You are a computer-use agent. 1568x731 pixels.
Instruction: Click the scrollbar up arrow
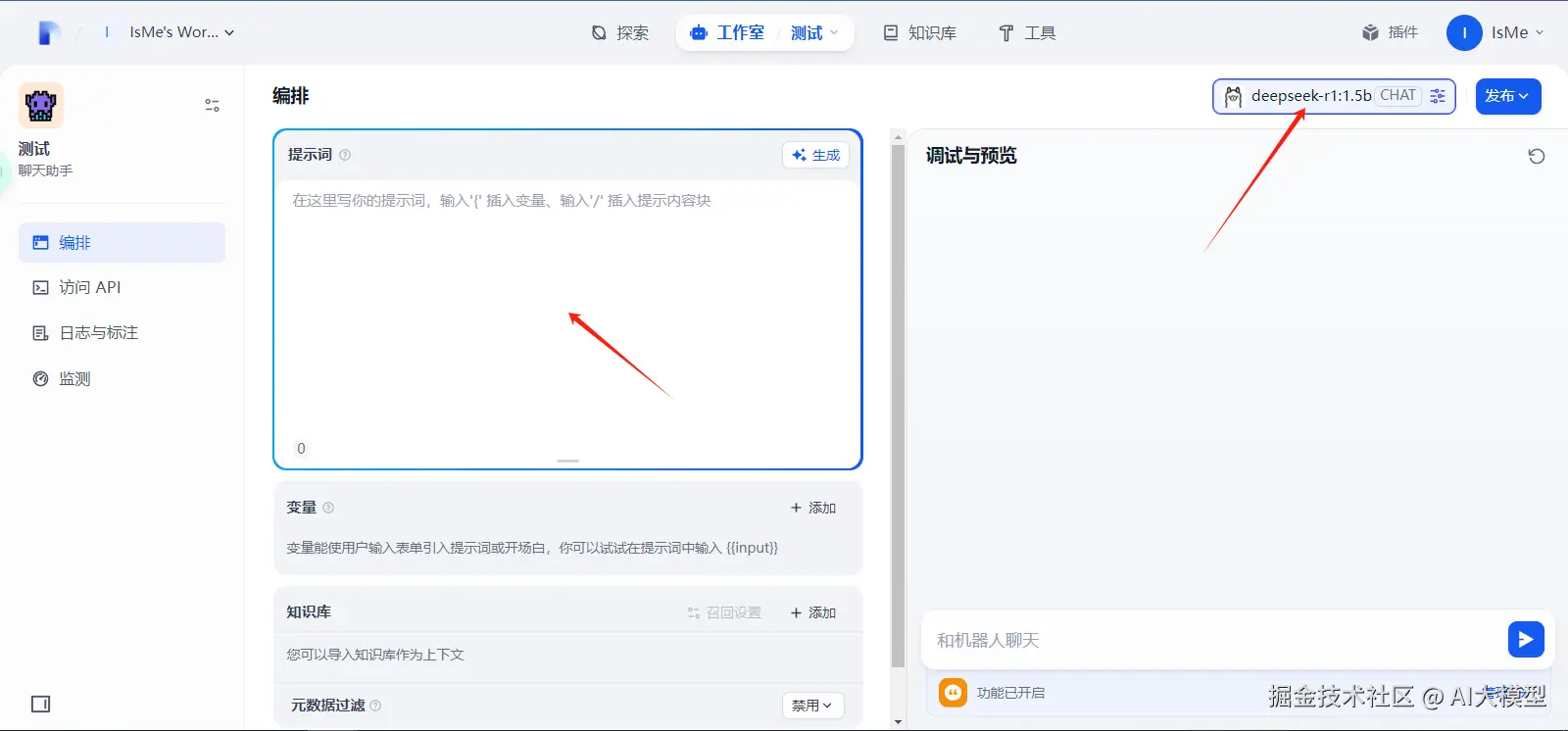click(x=898, y=137)
